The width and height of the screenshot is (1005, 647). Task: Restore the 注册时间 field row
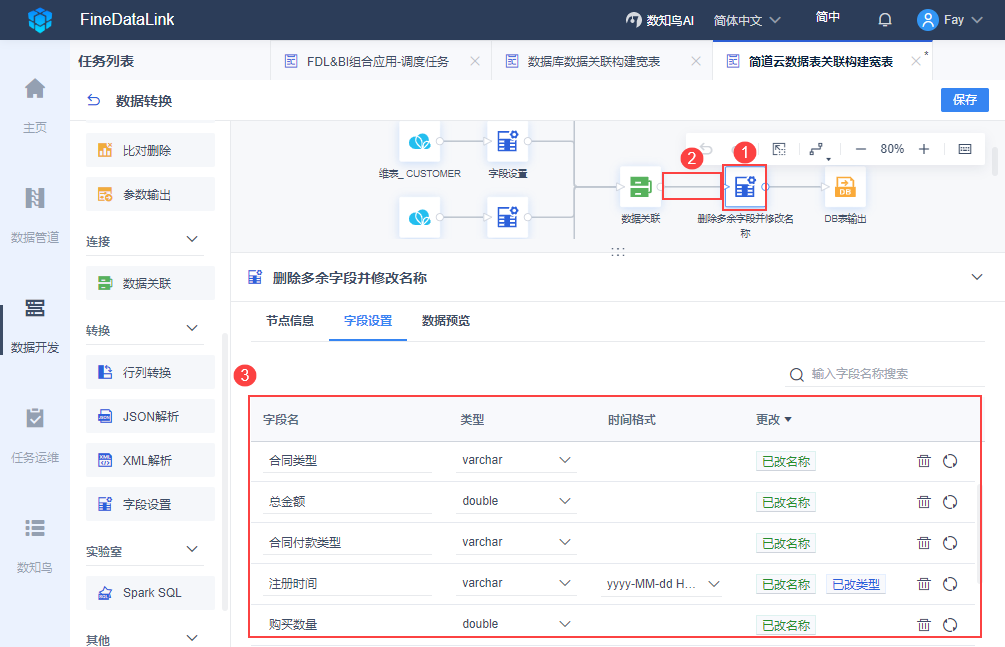tap(950, 584)
